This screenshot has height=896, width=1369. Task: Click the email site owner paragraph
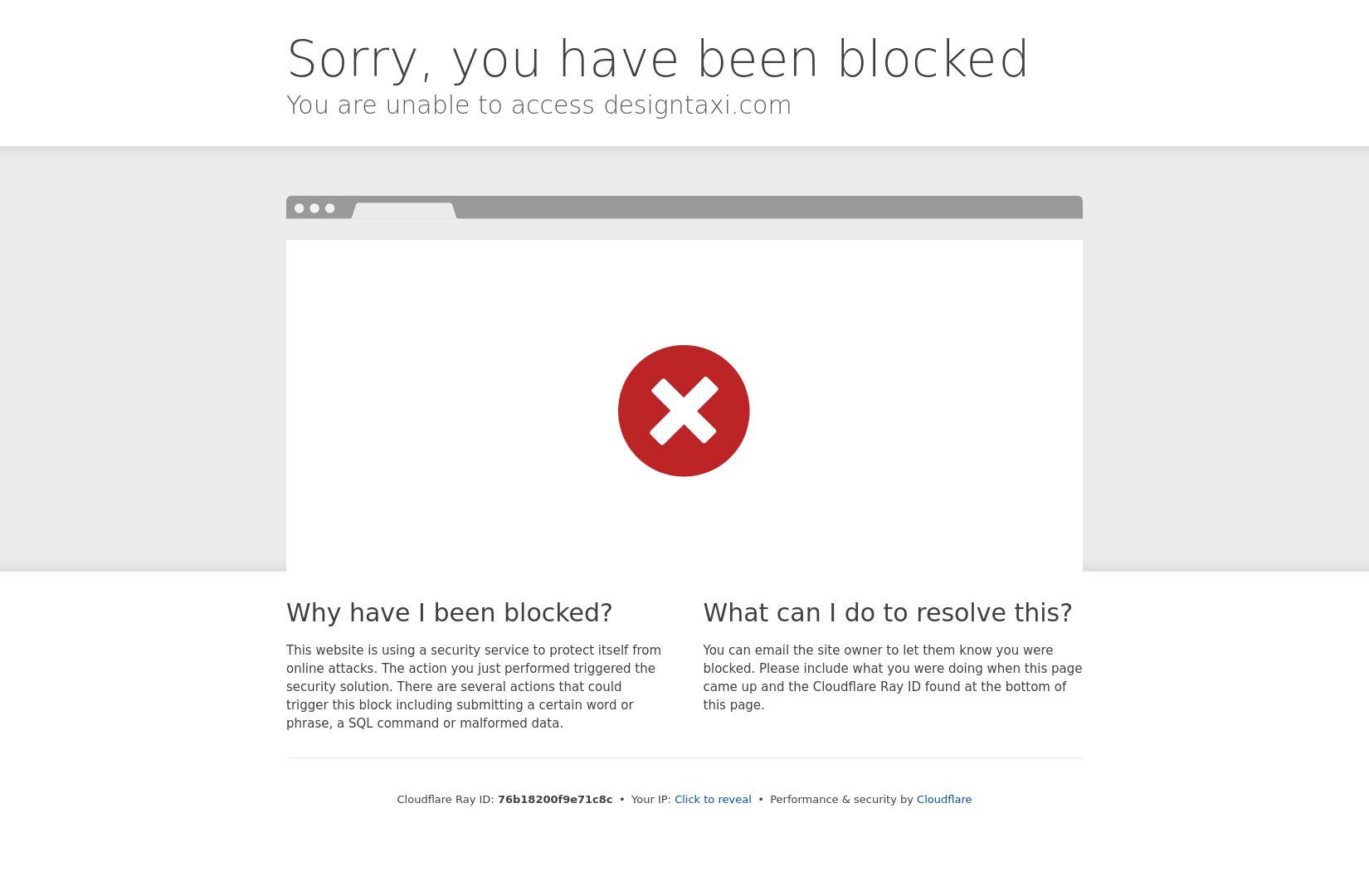(893, 677)
